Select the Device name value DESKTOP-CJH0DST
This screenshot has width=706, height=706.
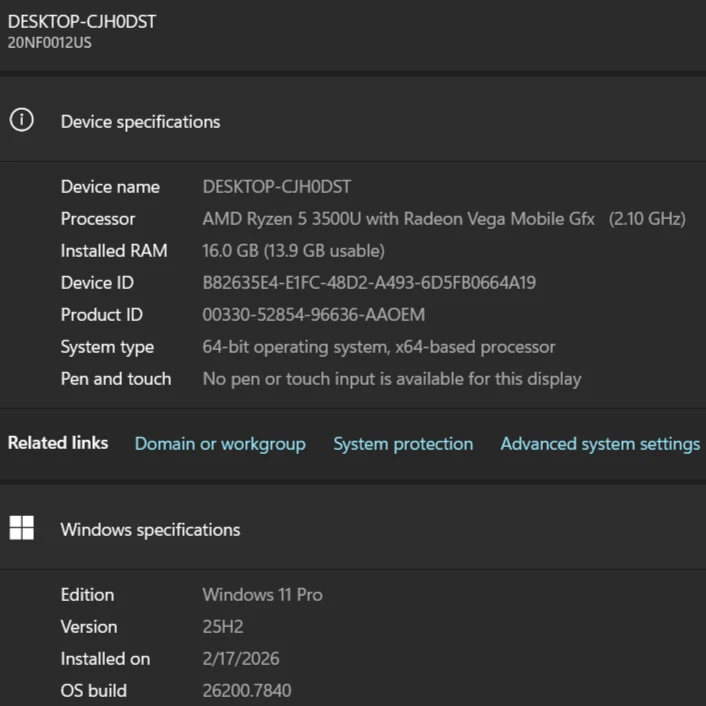tap(277, 187)
